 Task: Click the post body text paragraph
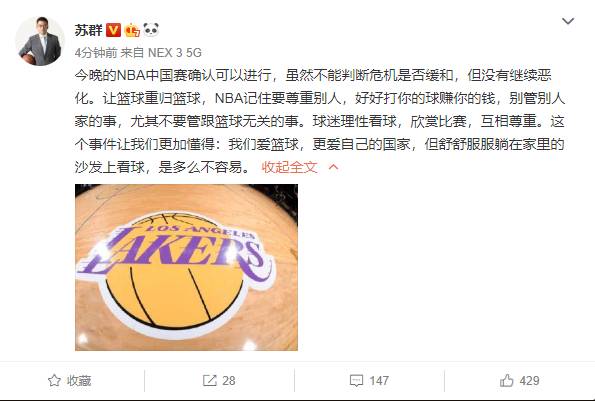pos(320,121)
